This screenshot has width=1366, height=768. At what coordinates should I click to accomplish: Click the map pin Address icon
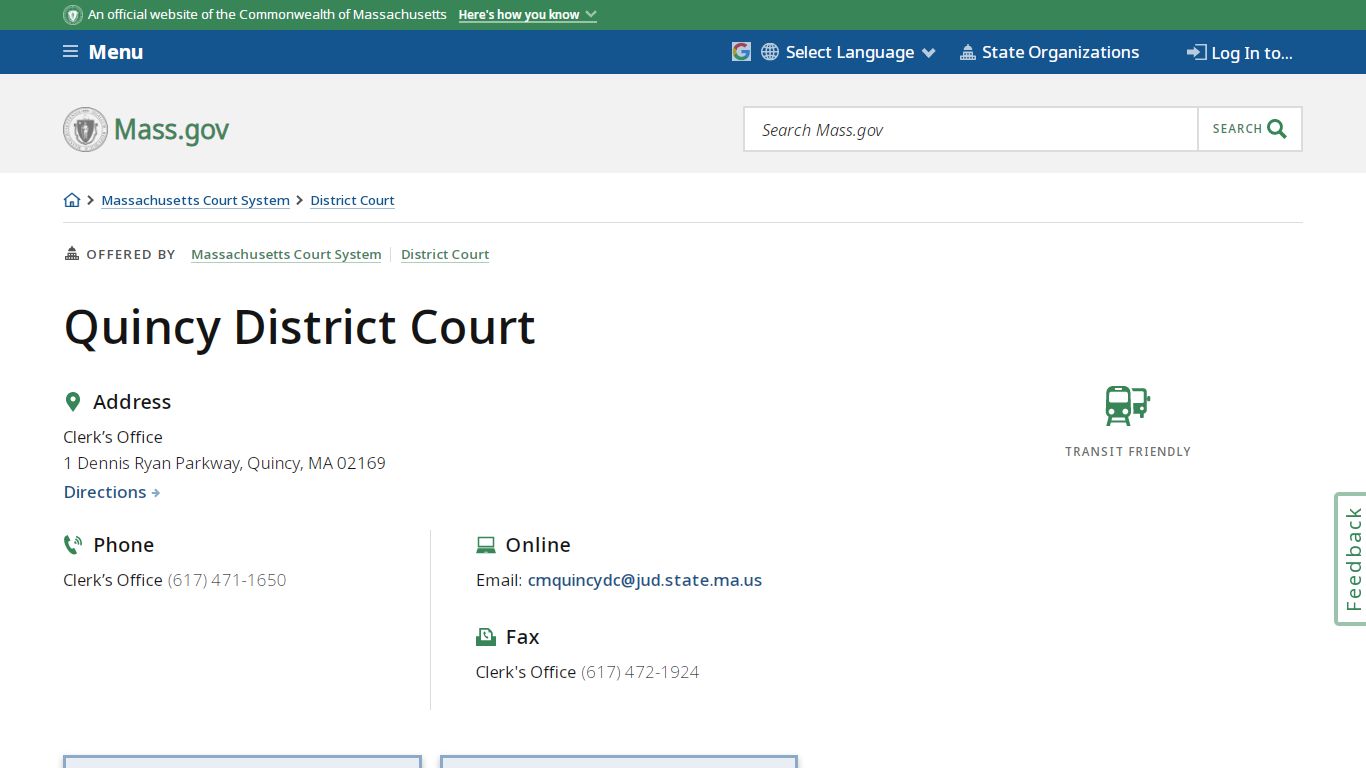[x=72, y=402]
